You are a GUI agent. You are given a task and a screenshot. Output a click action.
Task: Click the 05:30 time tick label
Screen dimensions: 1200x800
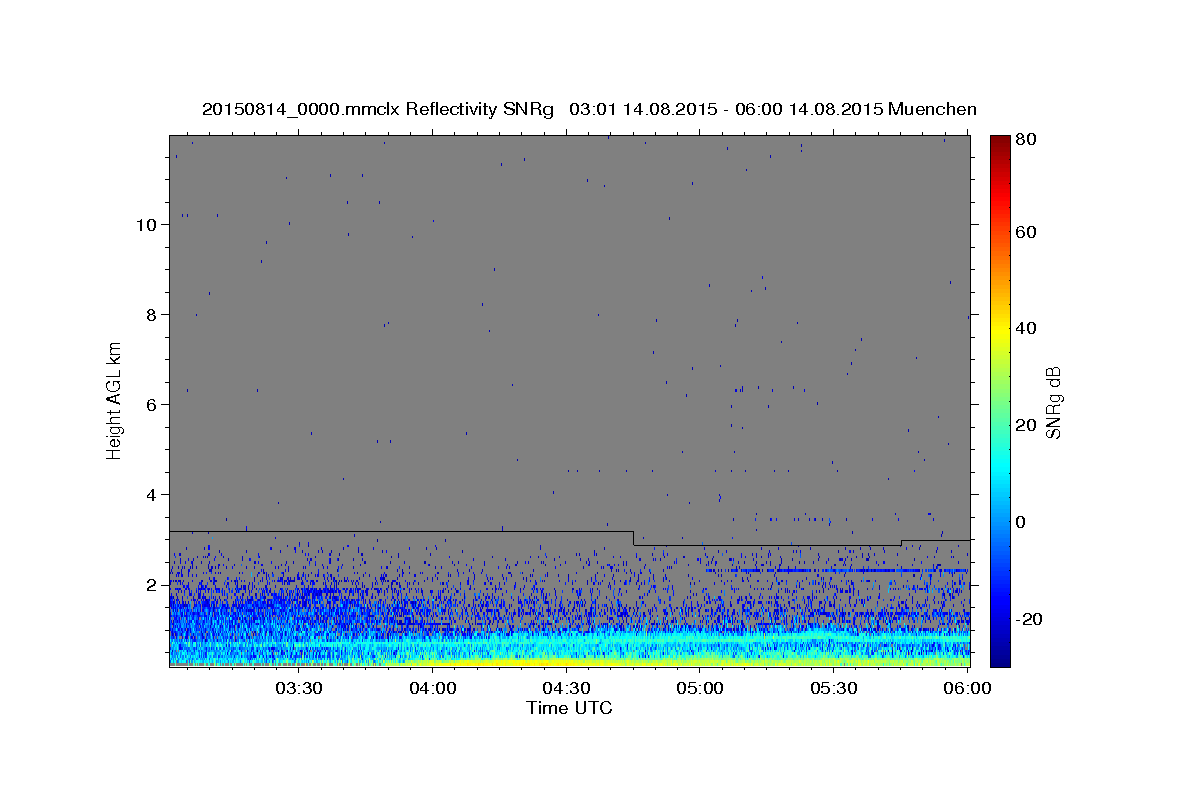[x=833, y=689]
